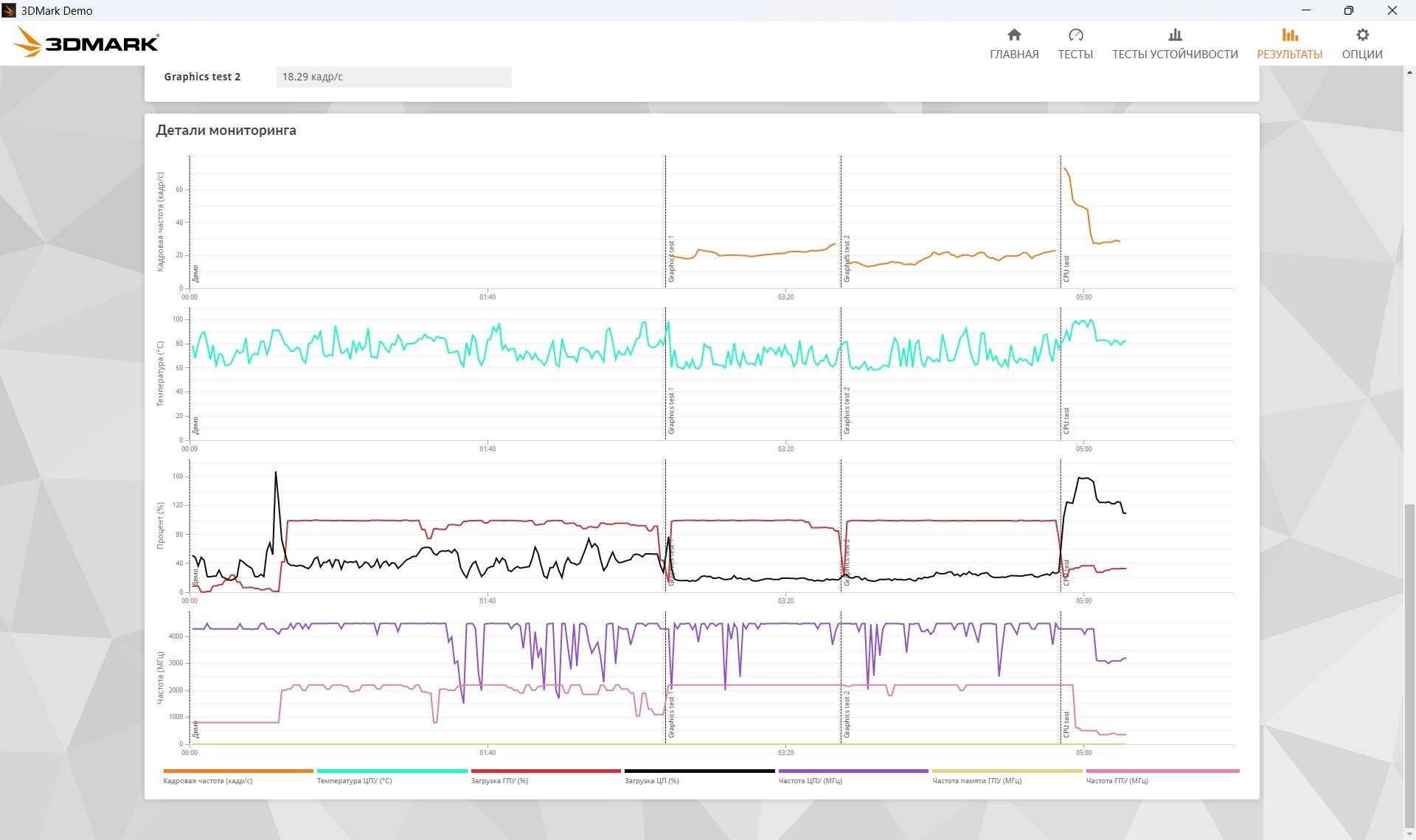Image resolution: width=1416 pixels, height=840 pixels.
Task: Click the Graphics test 2 score field
Action: tap(394, 77)
